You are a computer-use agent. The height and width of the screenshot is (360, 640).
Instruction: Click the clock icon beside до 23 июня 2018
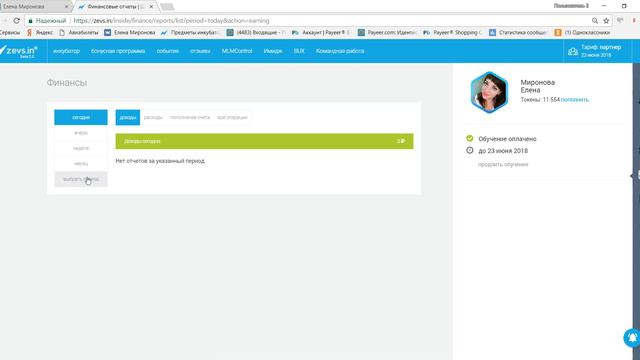tap(470, 150)
